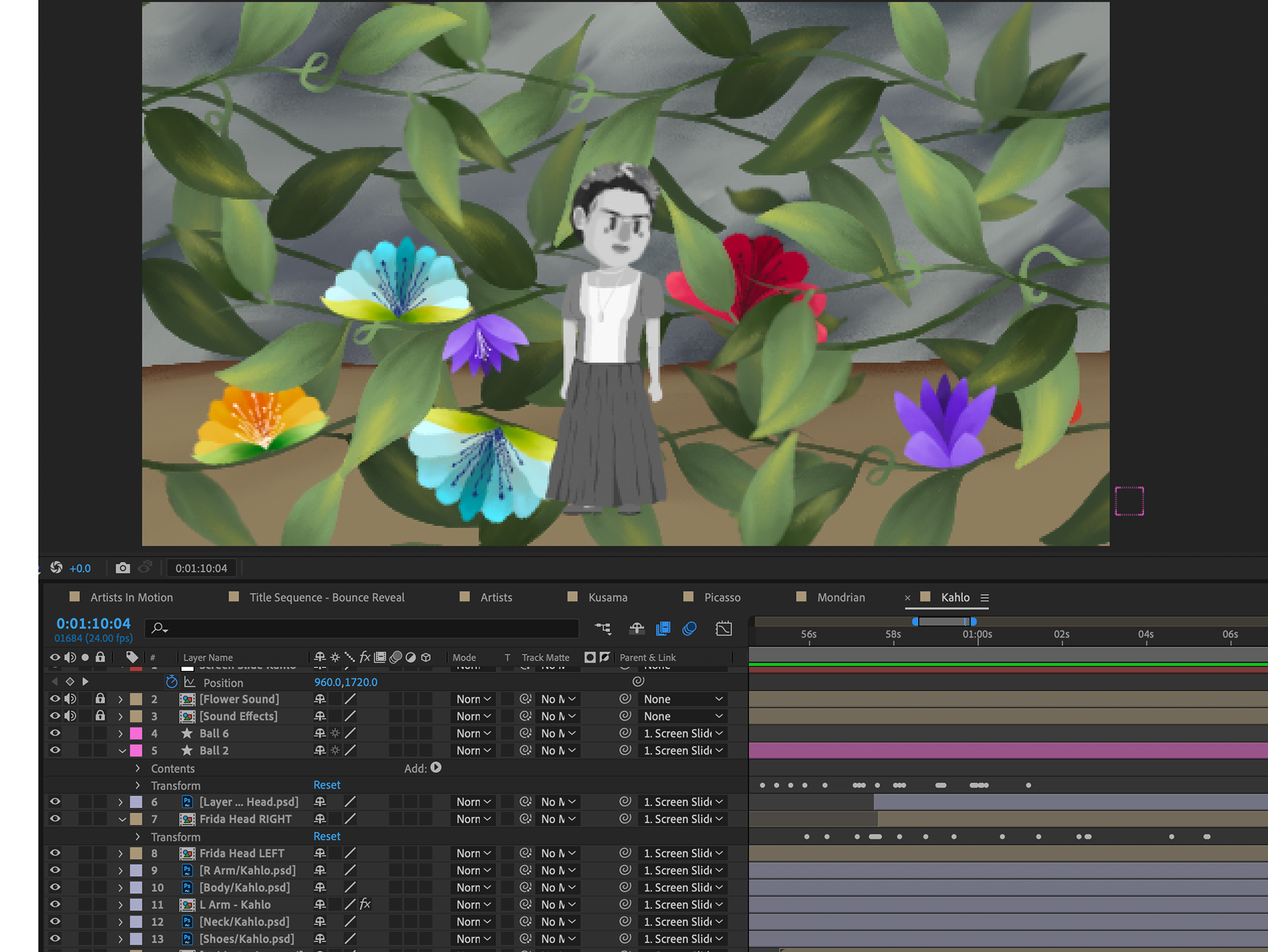Switch to the Kusama tab
Screen dimensions: 1268x952
pos(608,597)
